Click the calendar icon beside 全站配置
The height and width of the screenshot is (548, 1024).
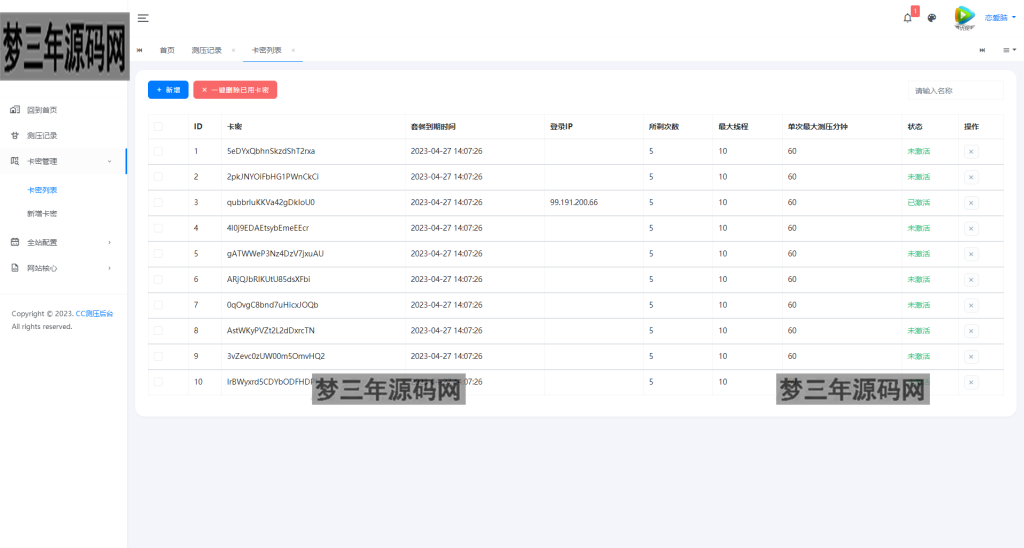15,242
